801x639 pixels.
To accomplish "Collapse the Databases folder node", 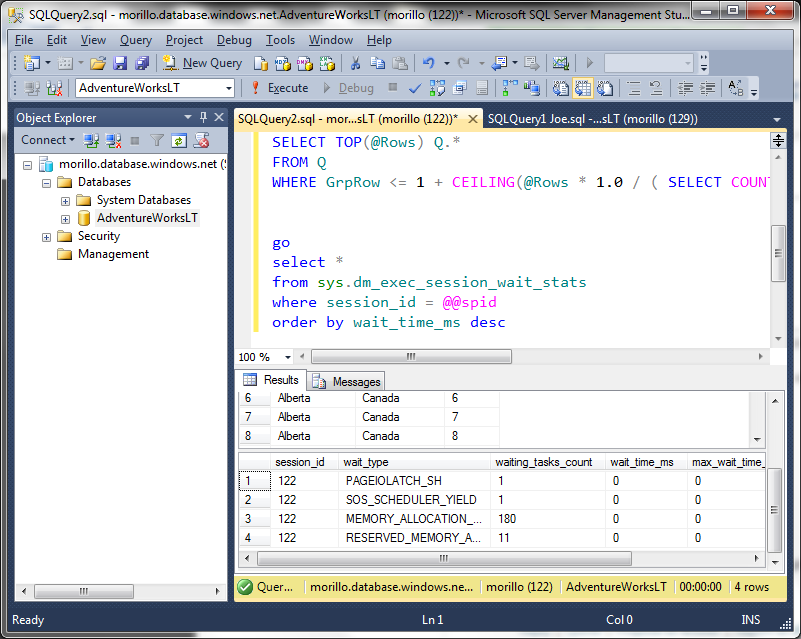I will tap(46, 183).
